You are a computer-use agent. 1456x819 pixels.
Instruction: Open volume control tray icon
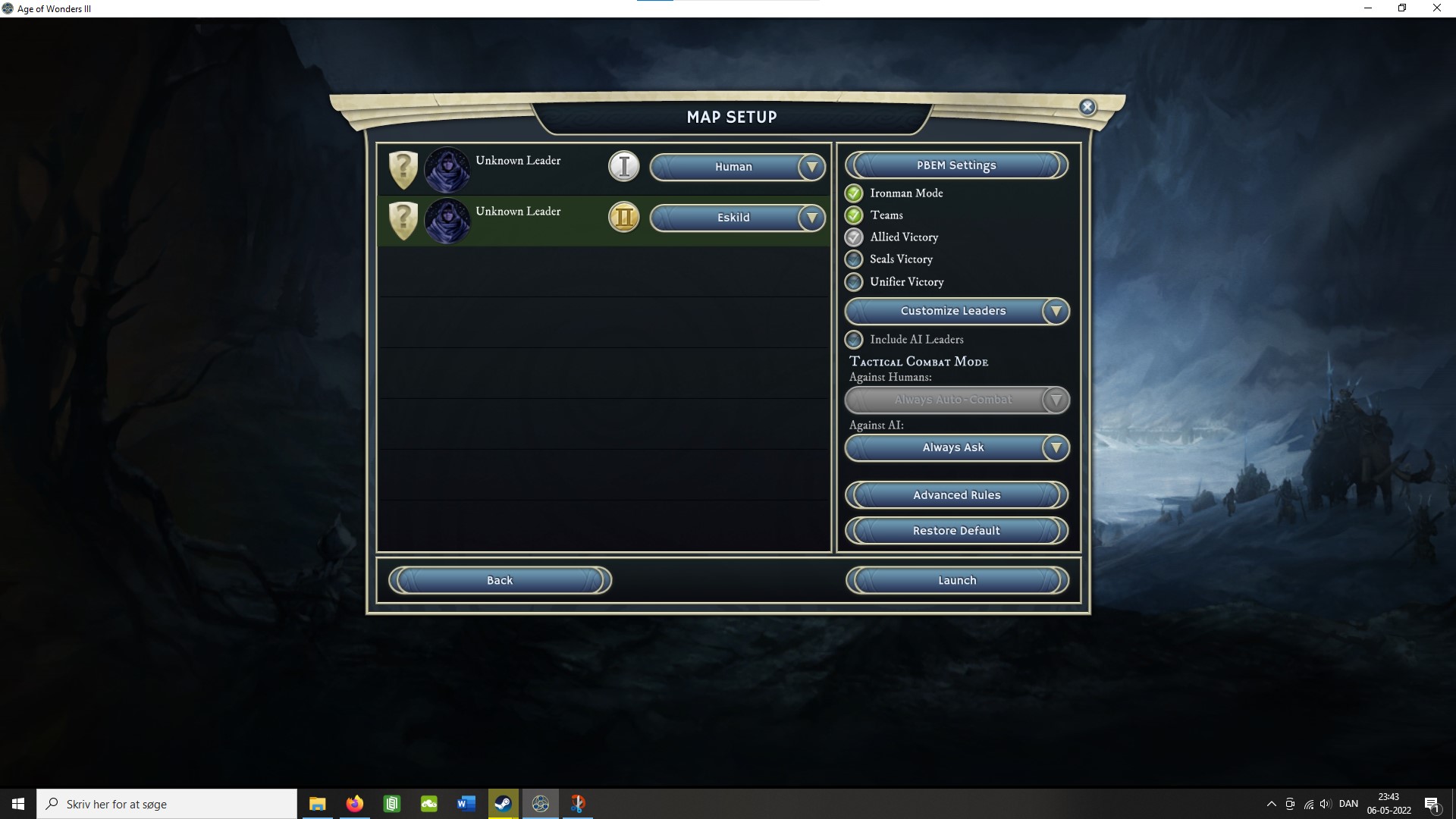1326,804
